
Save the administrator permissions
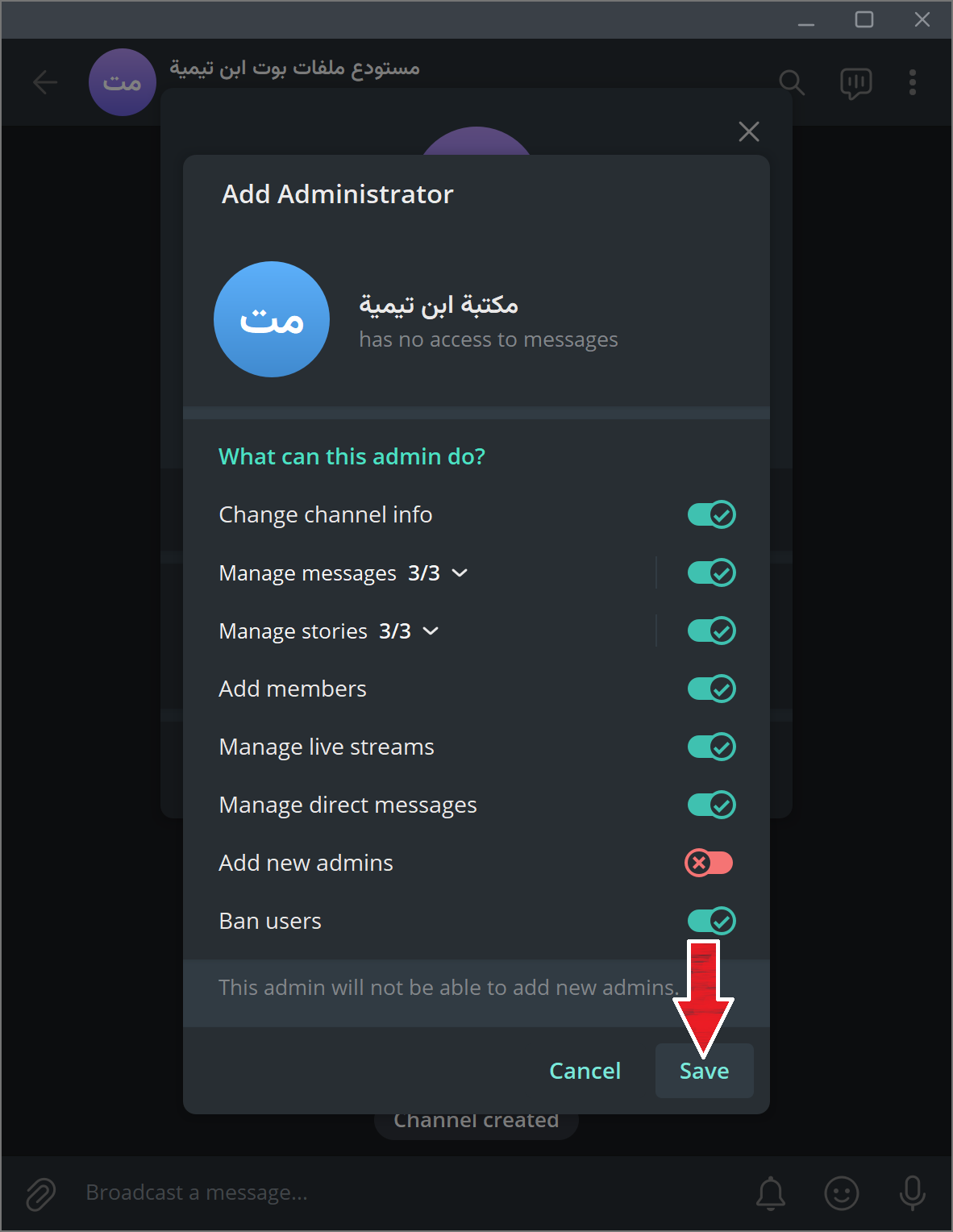[x=703, y=1071]
